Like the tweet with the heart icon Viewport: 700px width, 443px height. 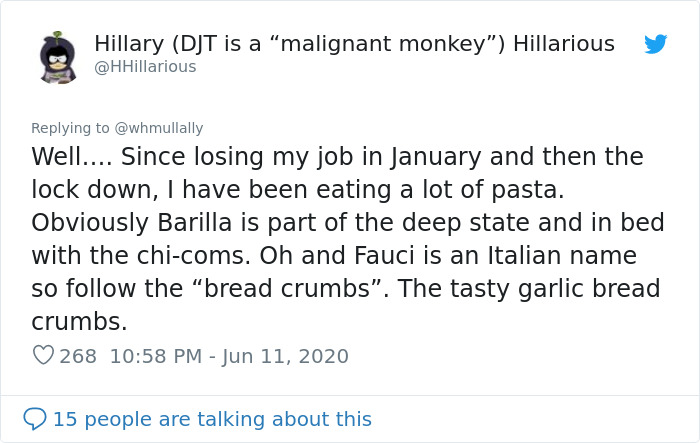[x=43, y=355]
